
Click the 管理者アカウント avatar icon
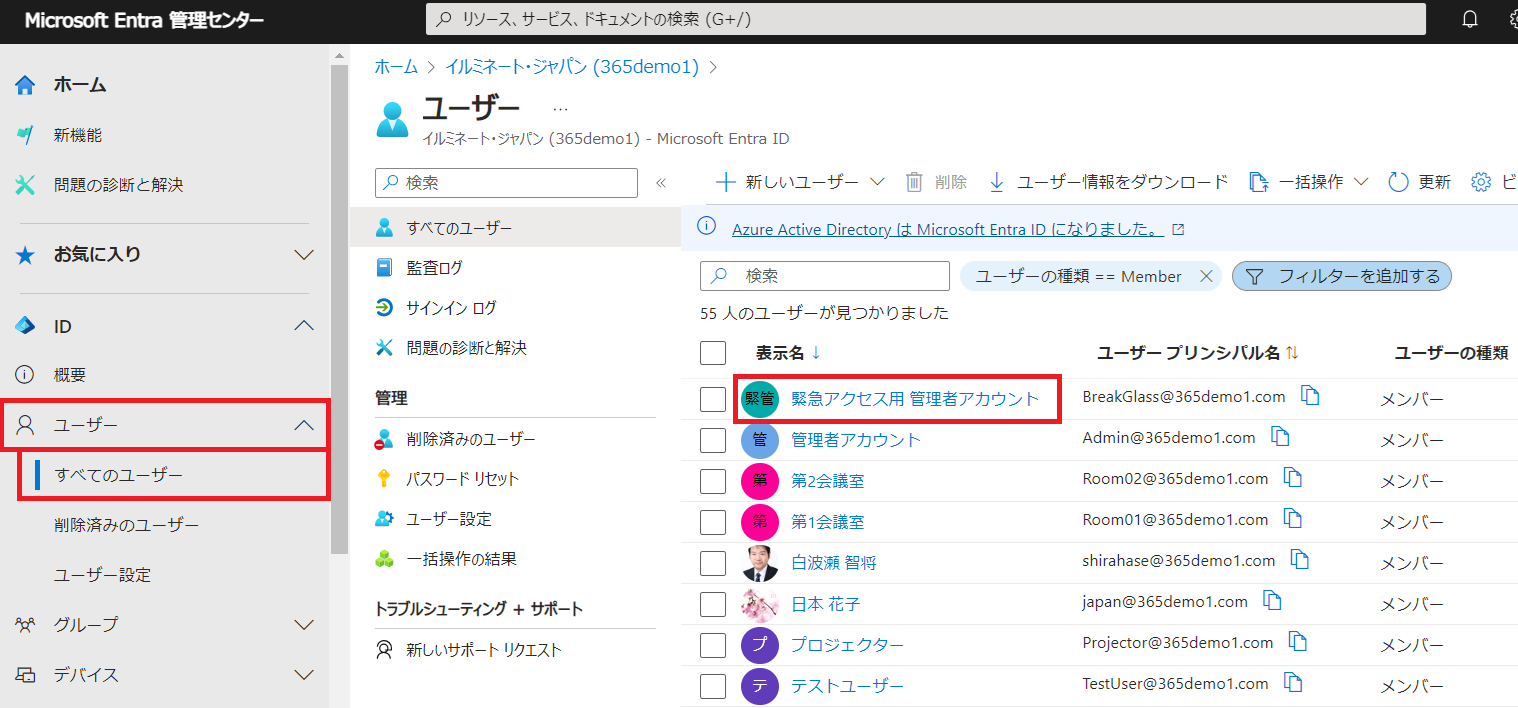tap(760, 439)
